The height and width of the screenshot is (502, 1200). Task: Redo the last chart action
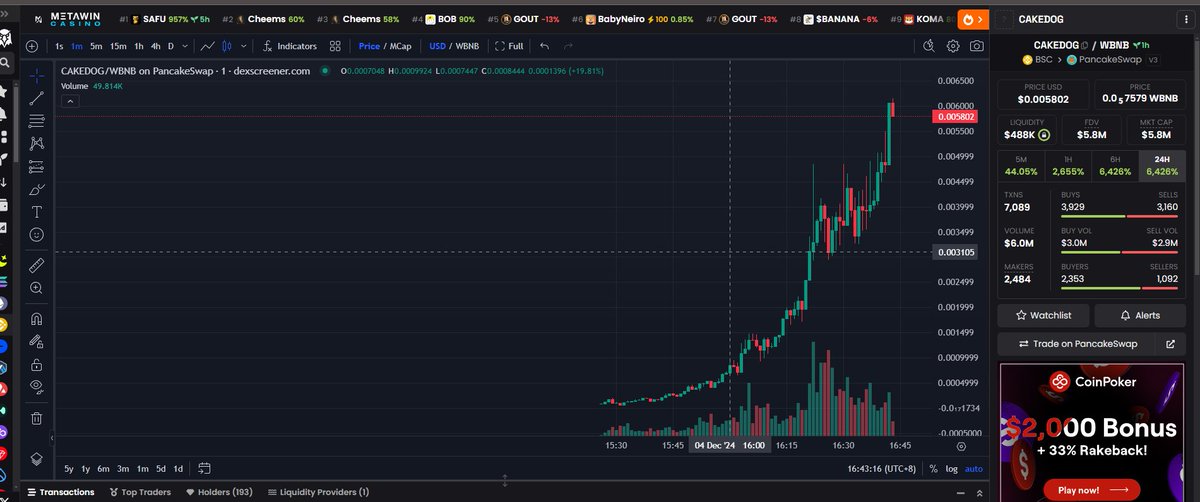568,46
